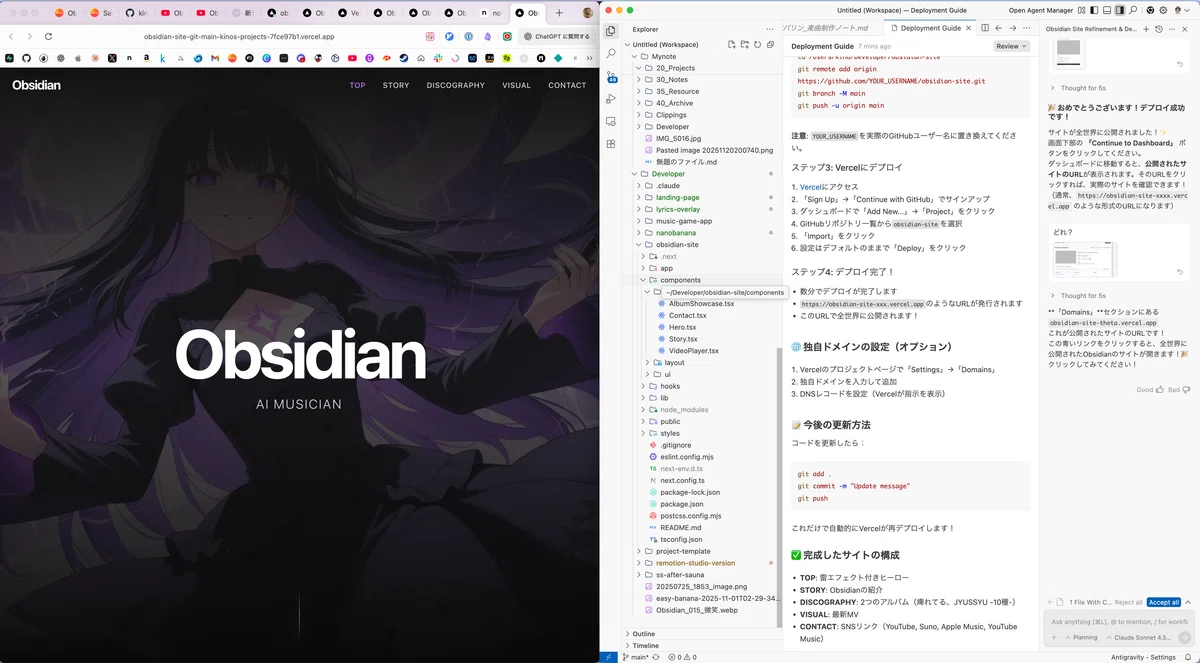Open the Planning mode dropdown
Screen dimensions: 1200x663
pyautogui.click(x=1079, y=637)
